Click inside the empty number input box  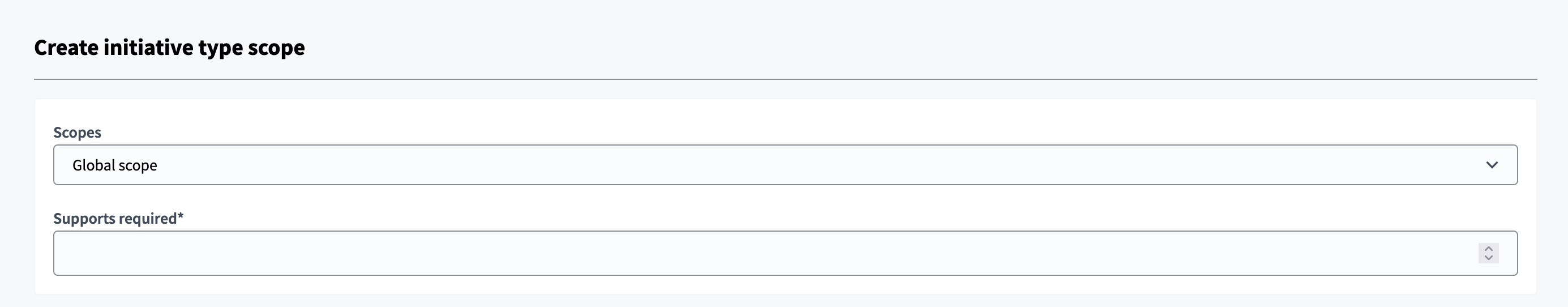pyautogui.click(x=761, y=253)
